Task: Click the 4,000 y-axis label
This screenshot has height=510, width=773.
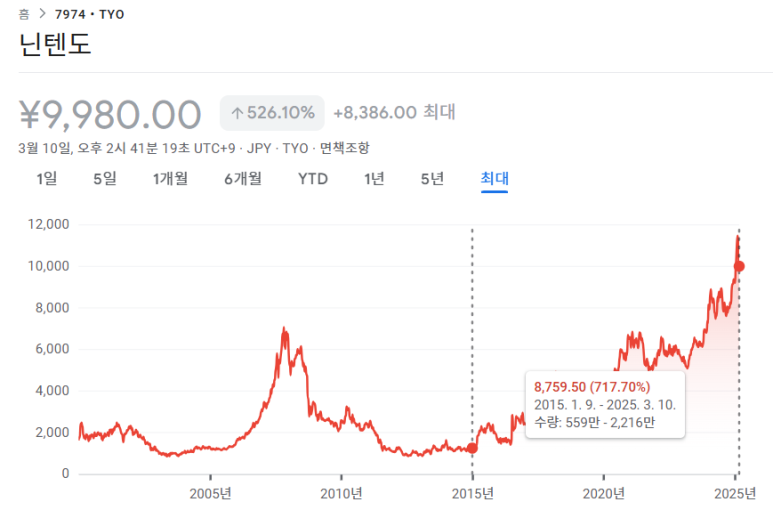Action: point(52,391)
